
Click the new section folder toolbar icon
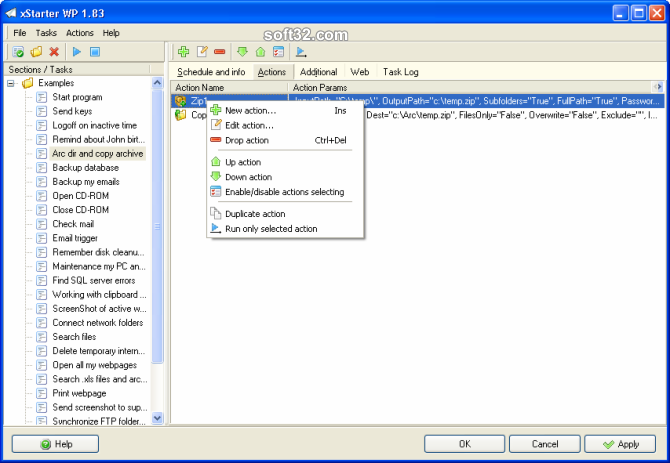pyautogui.click(x=36, y=52)
